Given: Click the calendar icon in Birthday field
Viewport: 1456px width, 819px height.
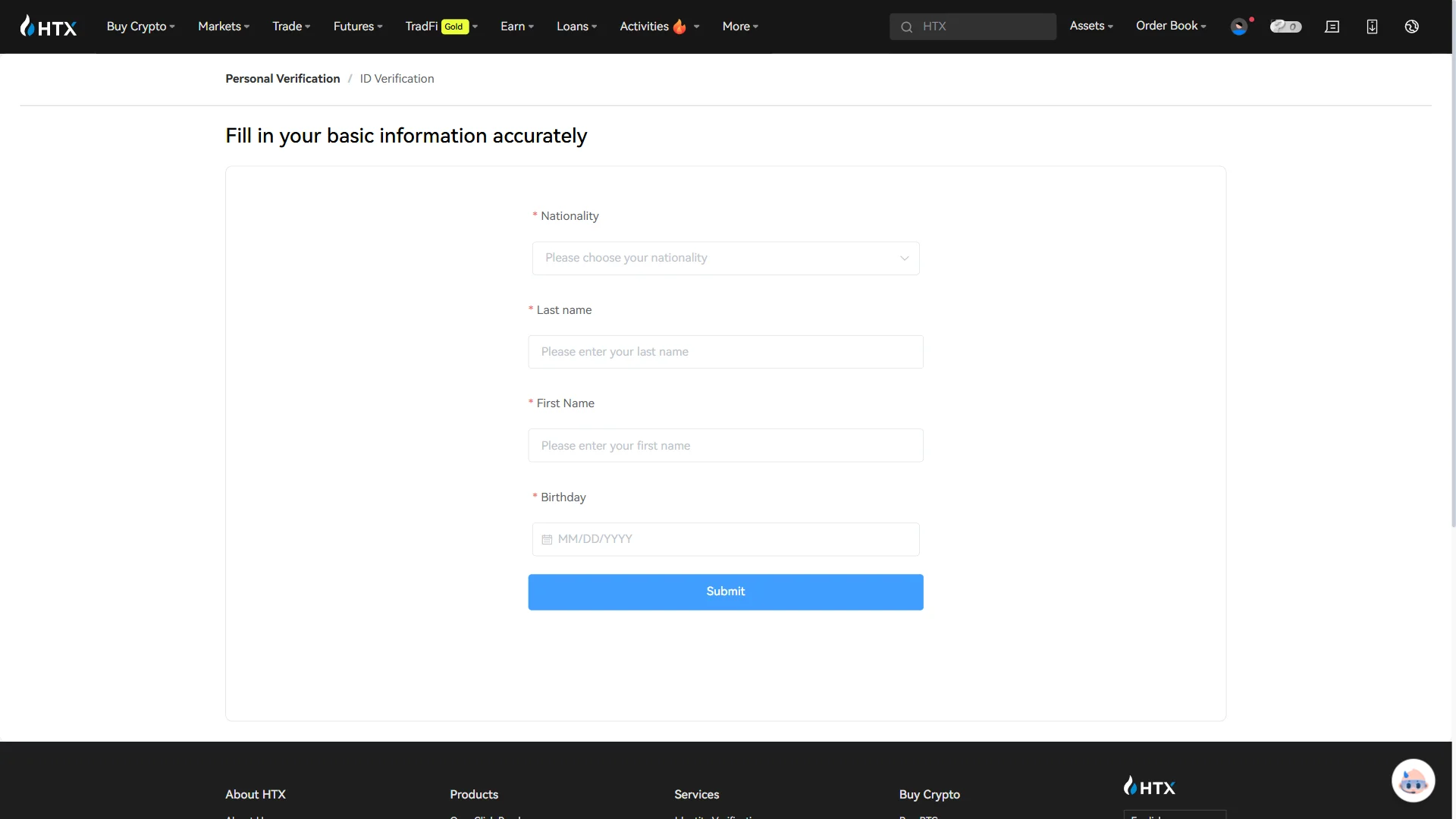Looking at the screenshot, I should pos(547,539).
